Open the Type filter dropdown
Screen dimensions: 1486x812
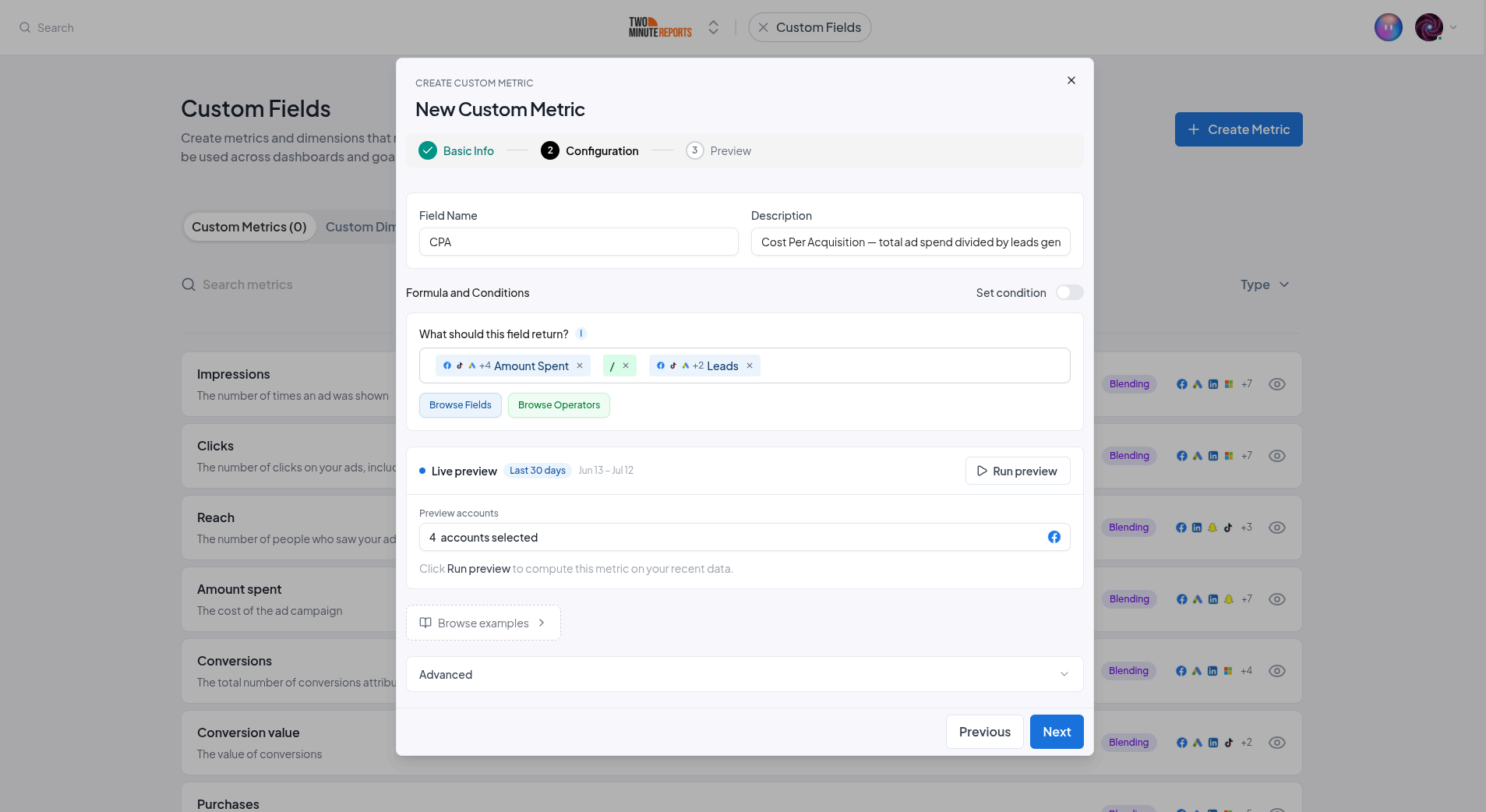[1265, 284]
